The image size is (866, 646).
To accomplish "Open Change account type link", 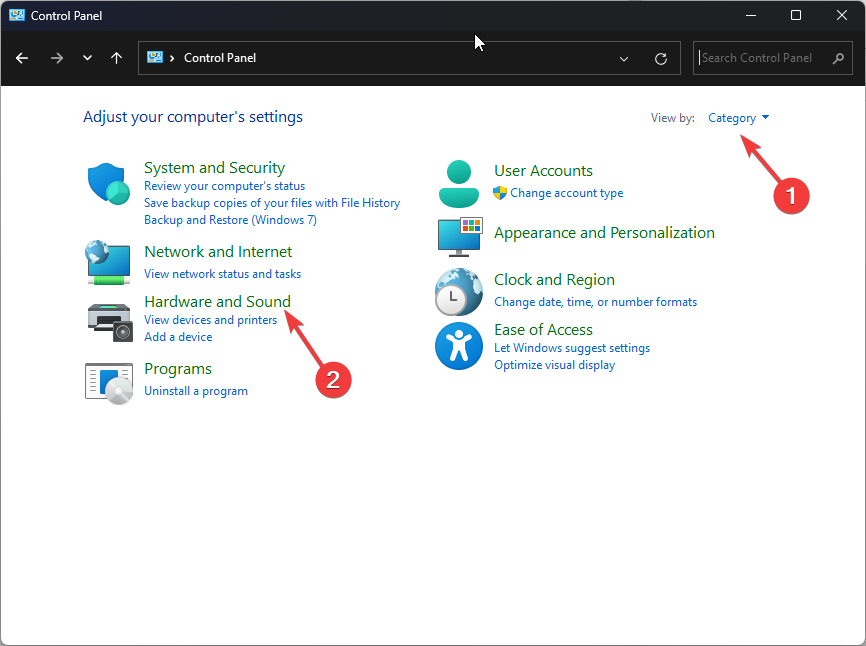I will (566, 193).
